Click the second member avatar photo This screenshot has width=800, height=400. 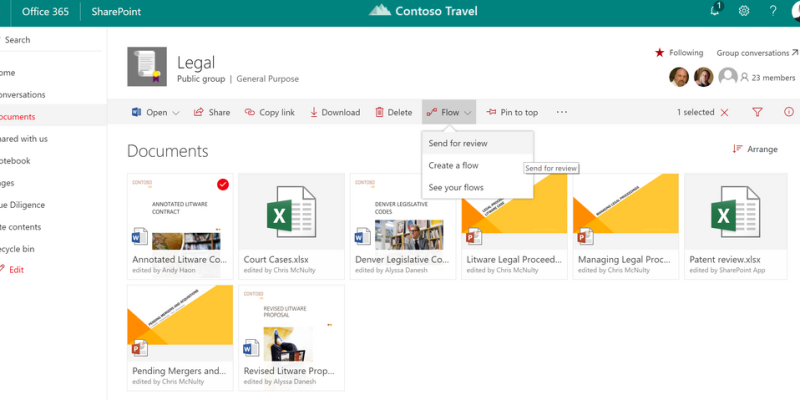click(704, 78)
